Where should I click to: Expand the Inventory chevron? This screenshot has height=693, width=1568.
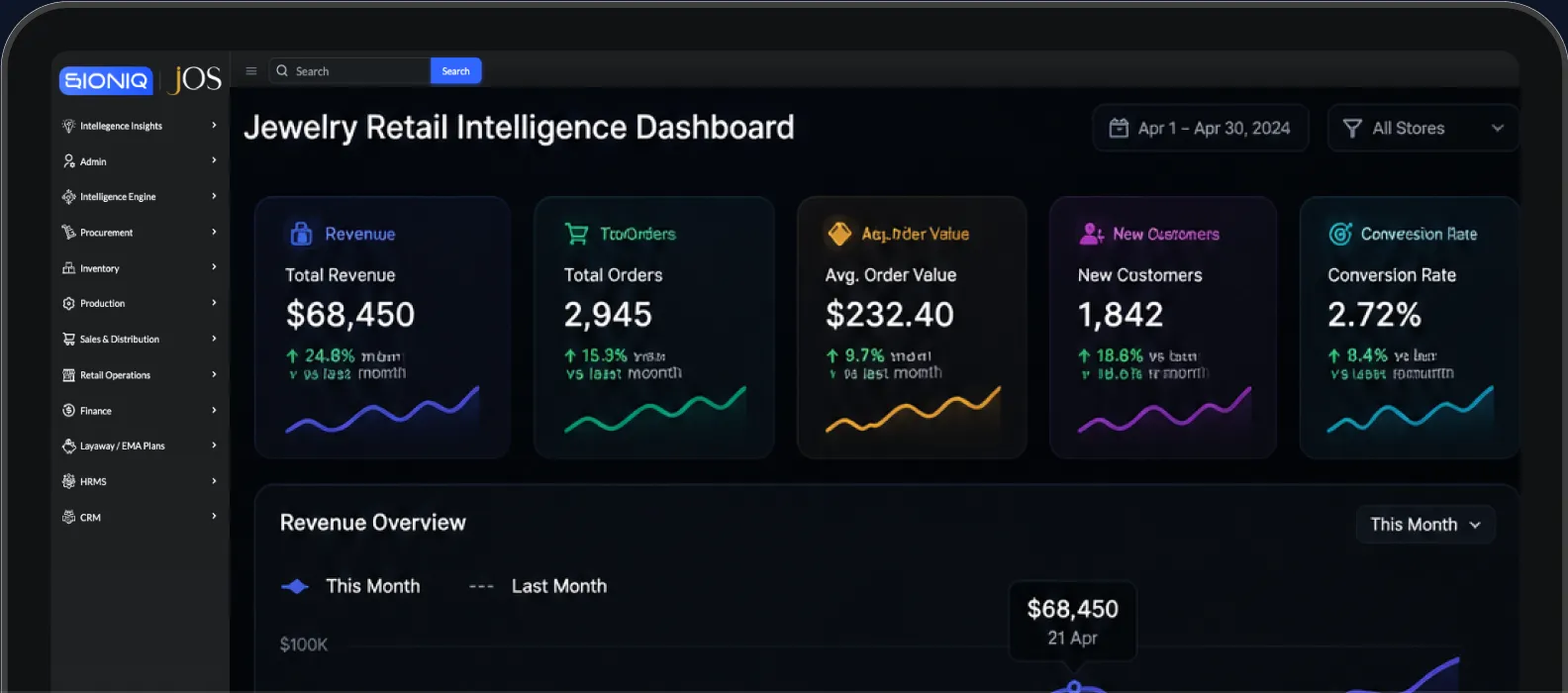[x=214, y=267]
